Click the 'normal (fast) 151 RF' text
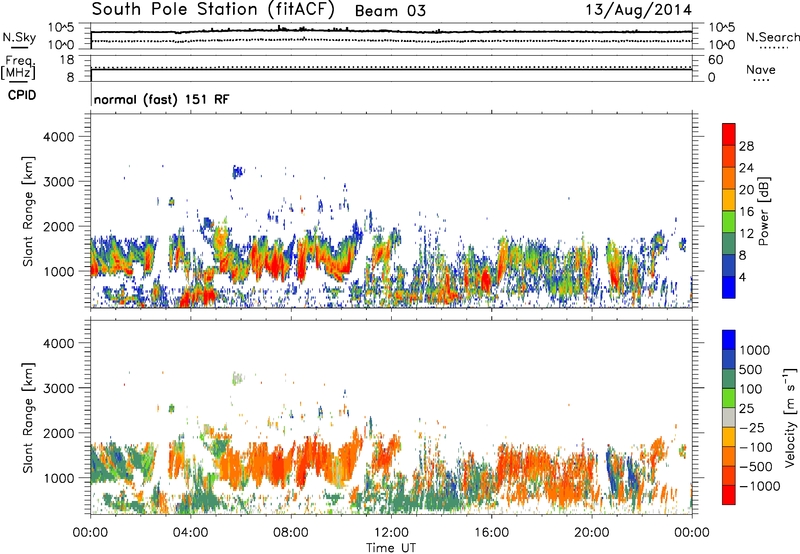This screenshot has width=800, height=554. tap(162, 99)
